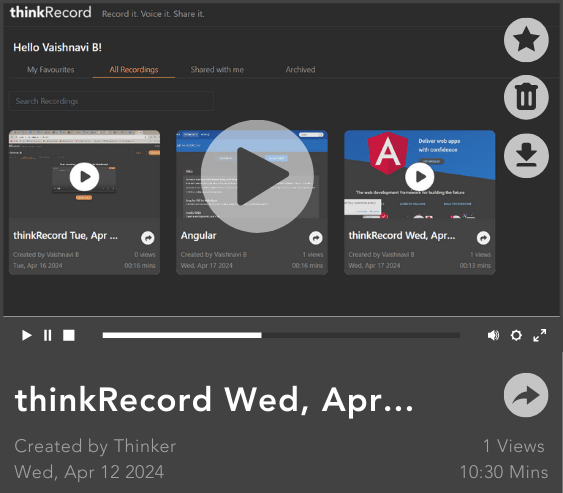Pause playback in the player bar

(47, 335)
